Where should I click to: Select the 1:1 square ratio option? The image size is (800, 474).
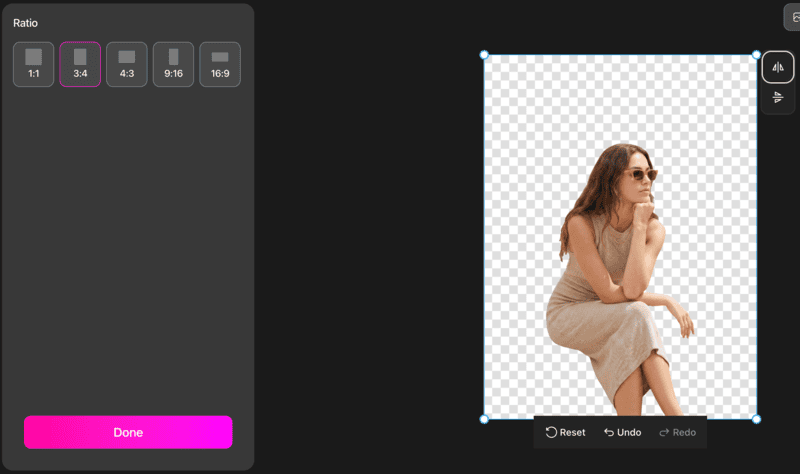(34, 64)
